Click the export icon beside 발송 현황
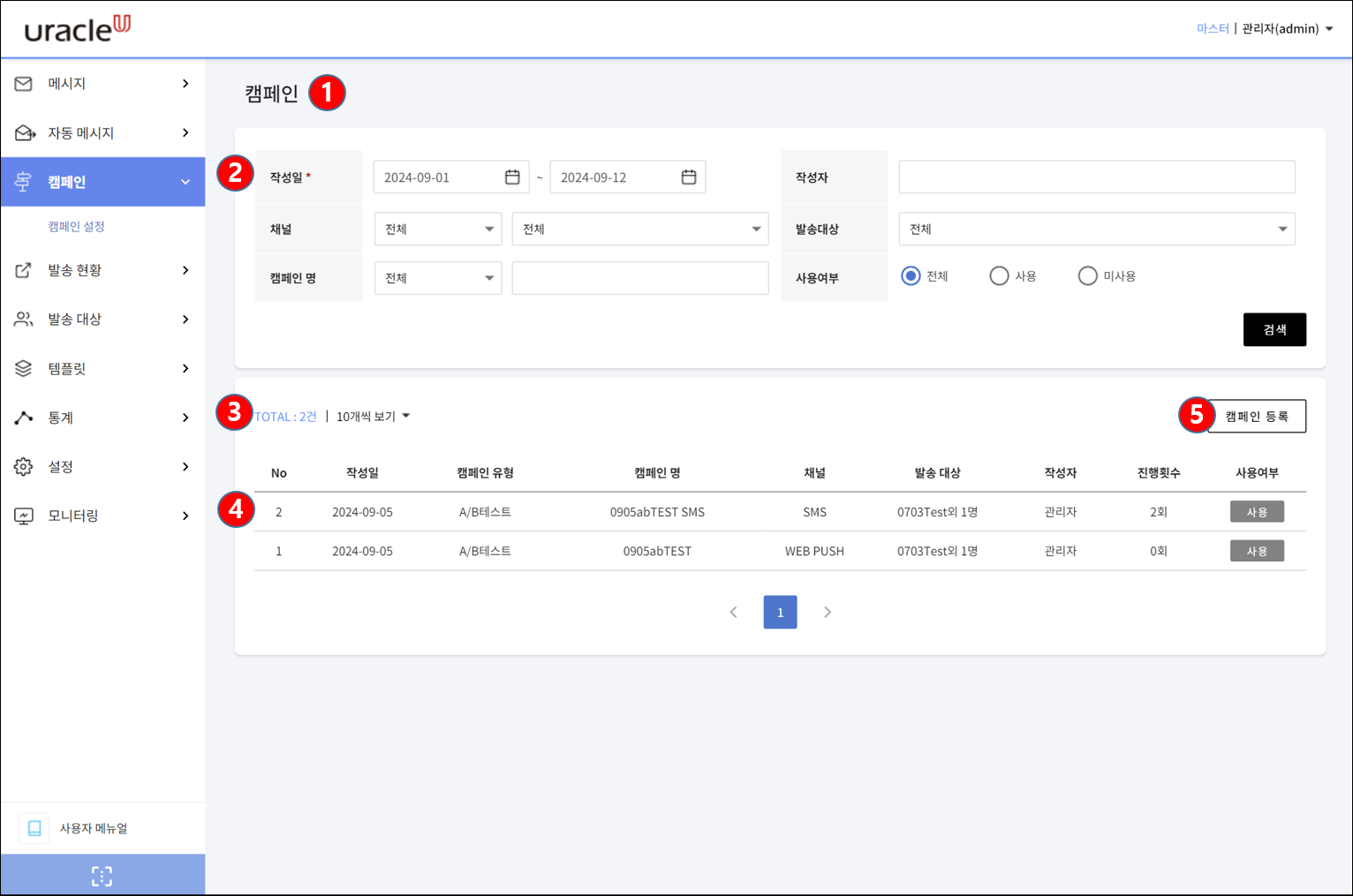1353x896 pixels. 24,270
